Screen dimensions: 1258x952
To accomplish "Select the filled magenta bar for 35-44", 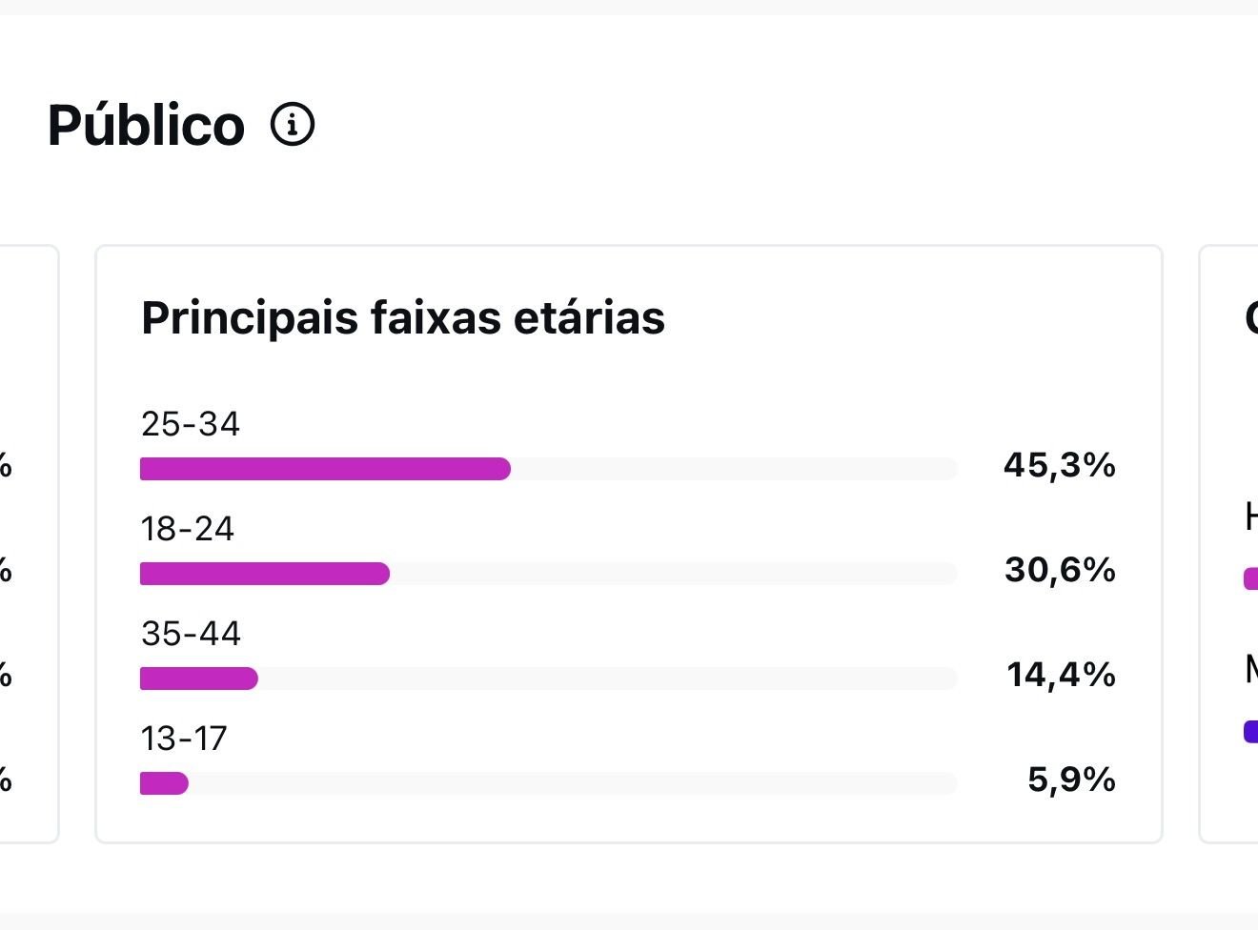I will 199,679.
